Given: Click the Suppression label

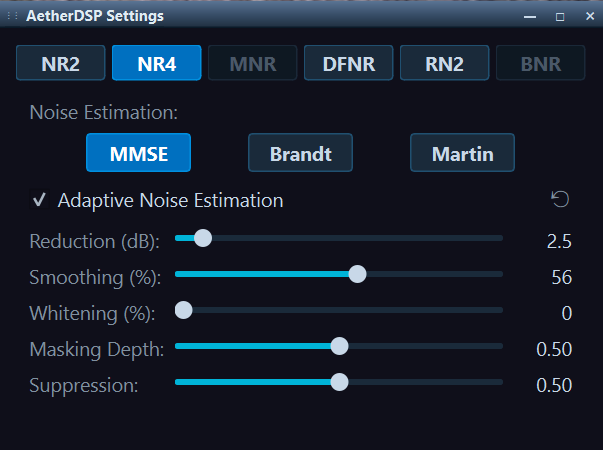Looking at the screenshot, I should [x=84, y=385].
